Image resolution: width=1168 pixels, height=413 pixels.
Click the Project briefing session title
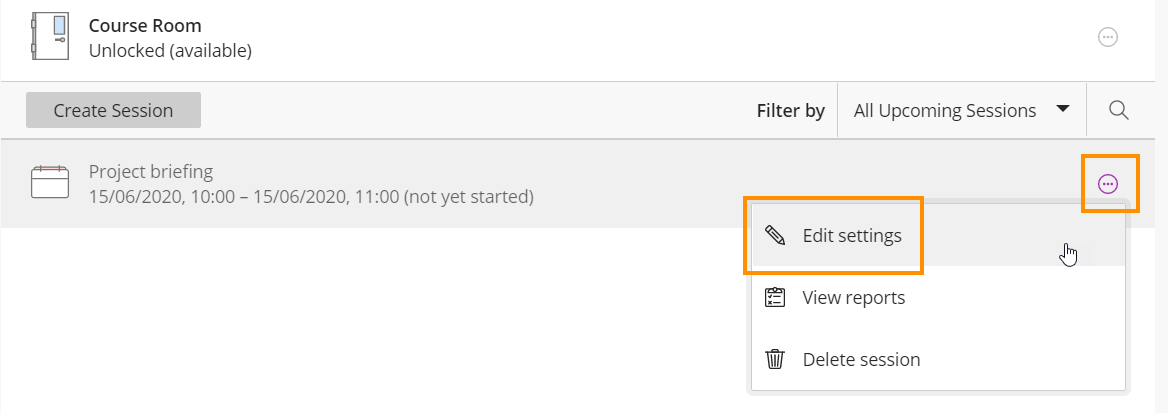151,171
